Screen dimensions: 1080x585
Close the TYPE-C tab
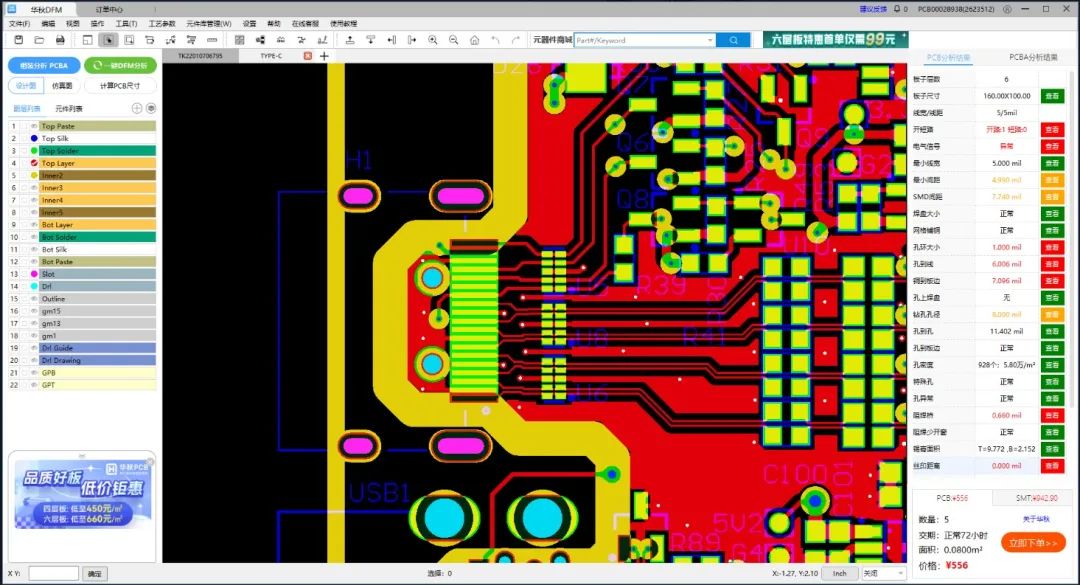[x=307, y=56]
